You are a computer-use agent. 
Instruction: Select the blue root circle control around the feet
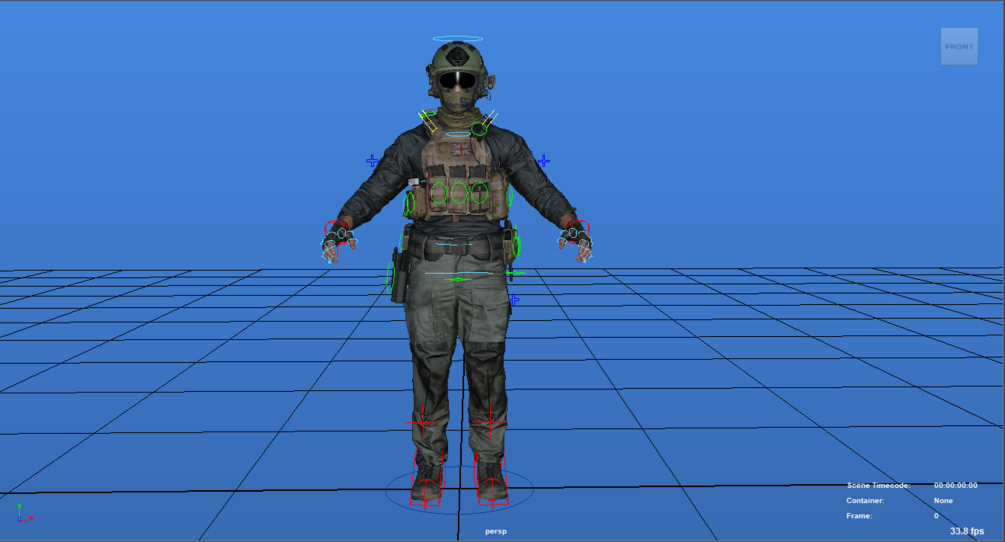click(460, 490)
